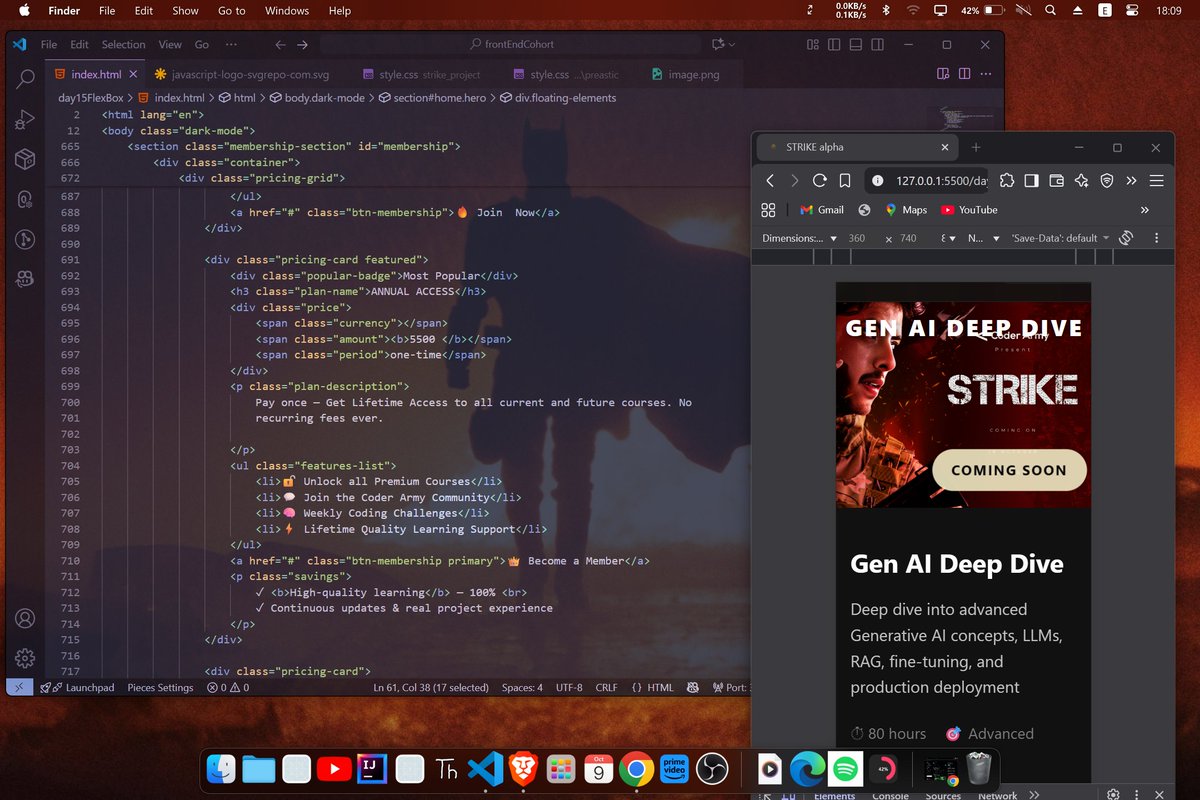1200x800 pixels.
Task: Reload the STRIKE alpha page
Action: coord(819,181)
